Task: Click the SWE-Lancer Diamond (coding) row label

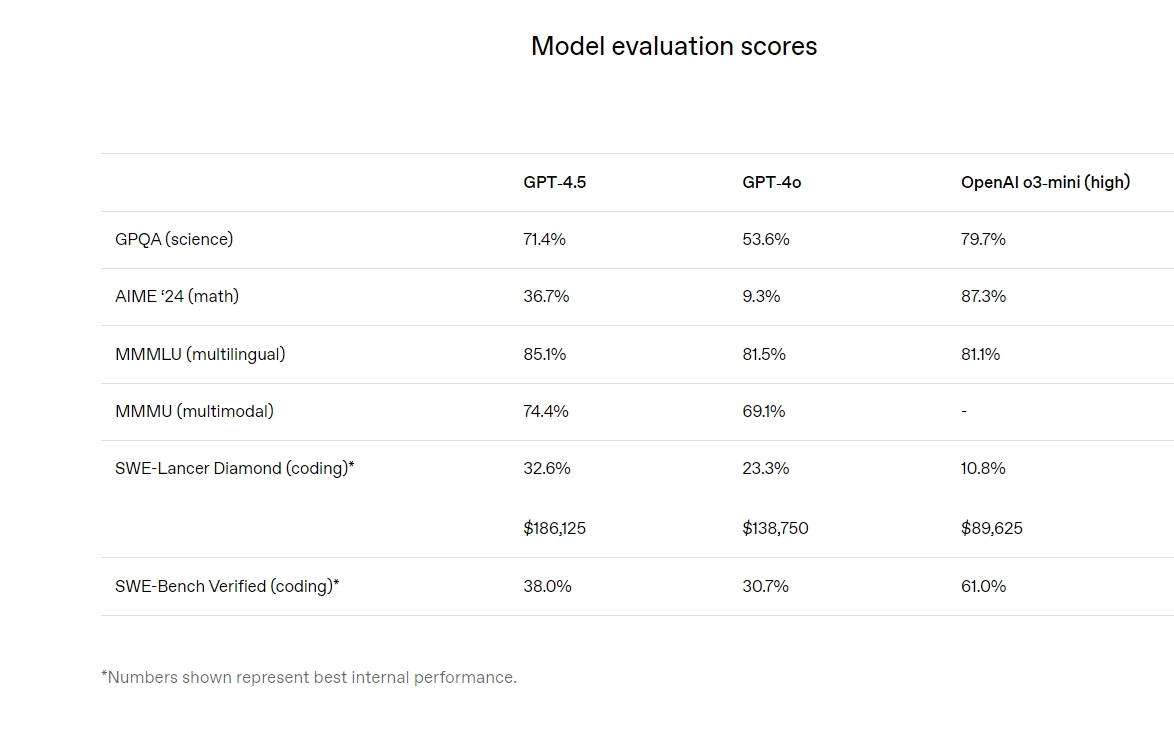Action: 234,468
